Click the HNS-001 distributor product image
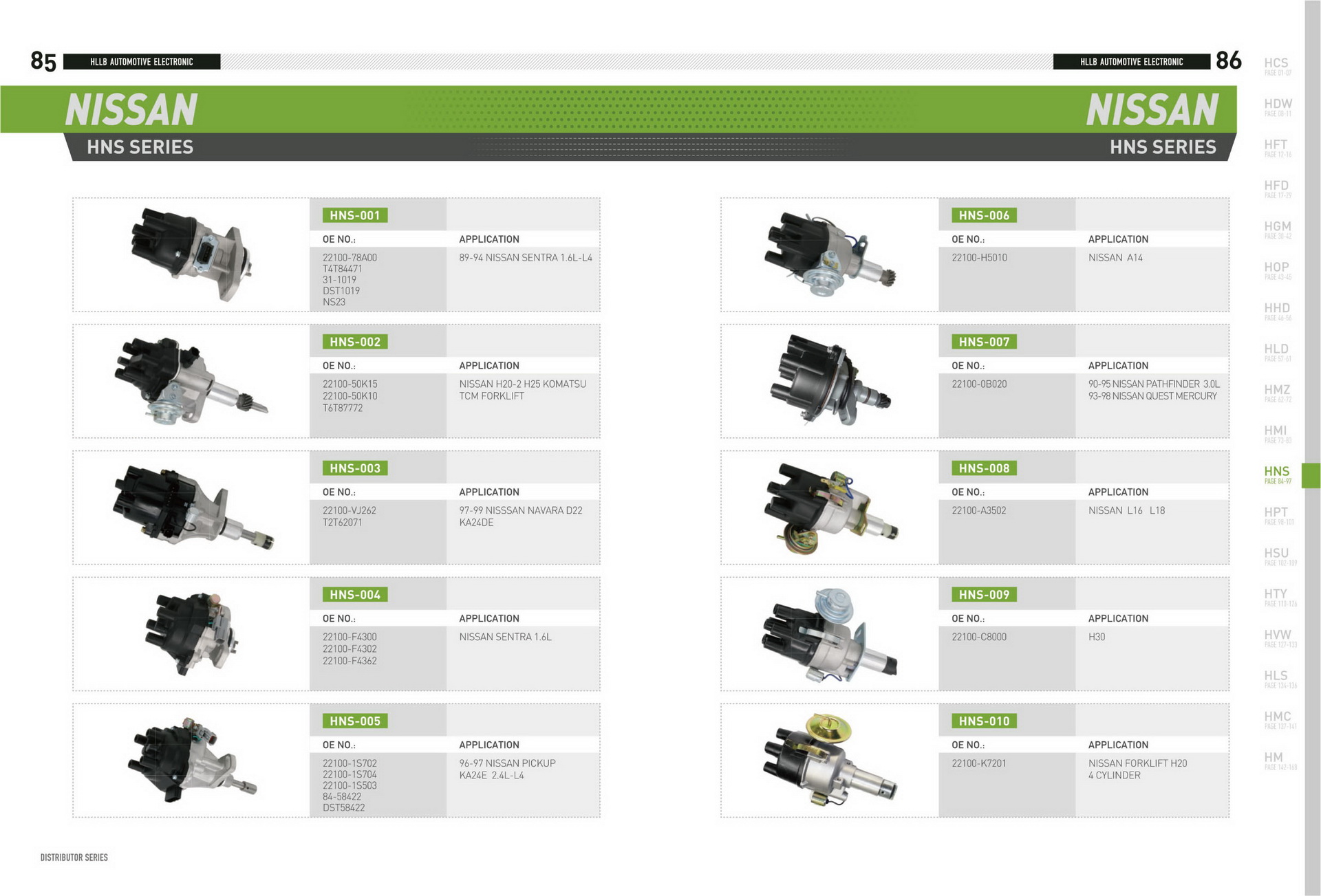Image resolution: width=1321 pixels, height=896 pixels. [x=191, y=254]
